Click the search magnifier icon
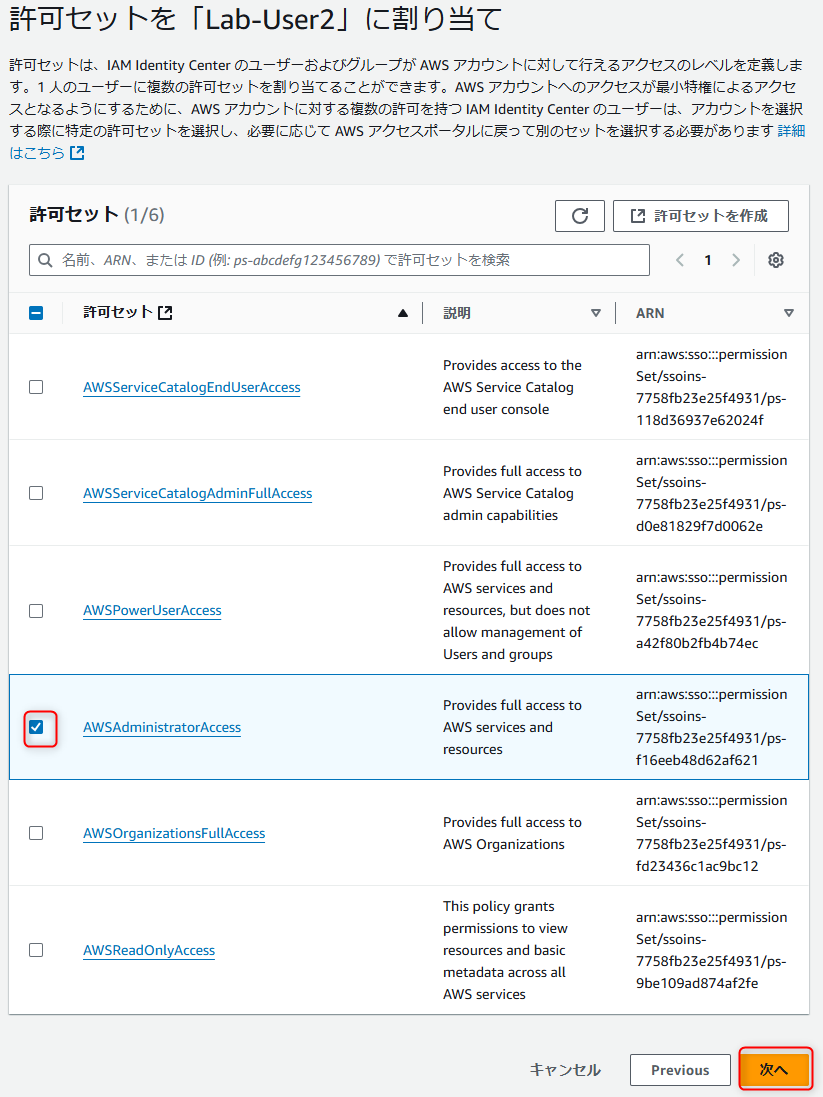This screenshot has width=823, height=1097. [45, 260]
